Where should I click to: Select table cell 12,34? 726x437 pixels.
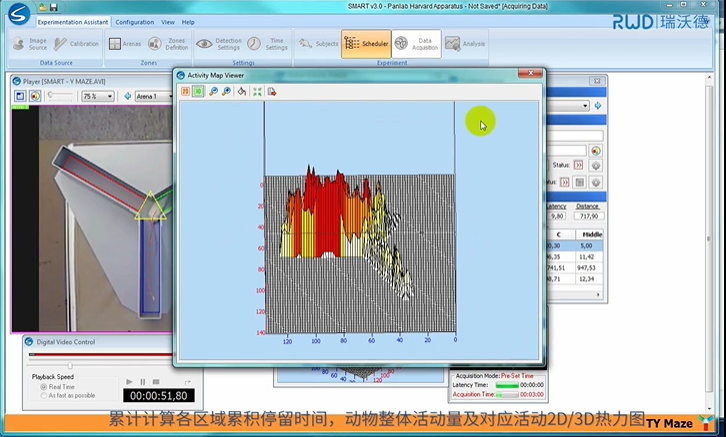tap(589, 279)
